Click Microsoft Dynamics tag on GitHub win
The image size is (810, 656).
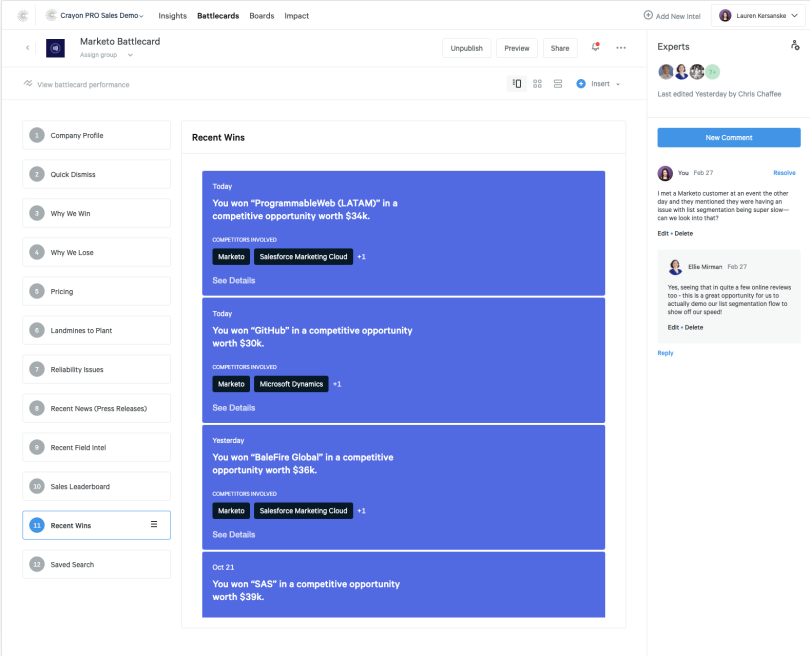[x=291, y=384]
